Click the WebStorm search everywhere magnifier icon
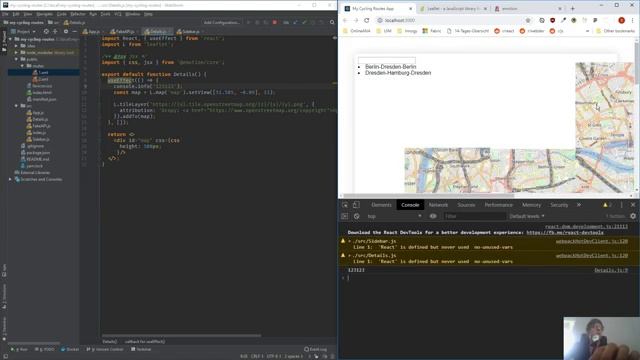This screenshot has width=640, height=360. (x=332, y=22)
